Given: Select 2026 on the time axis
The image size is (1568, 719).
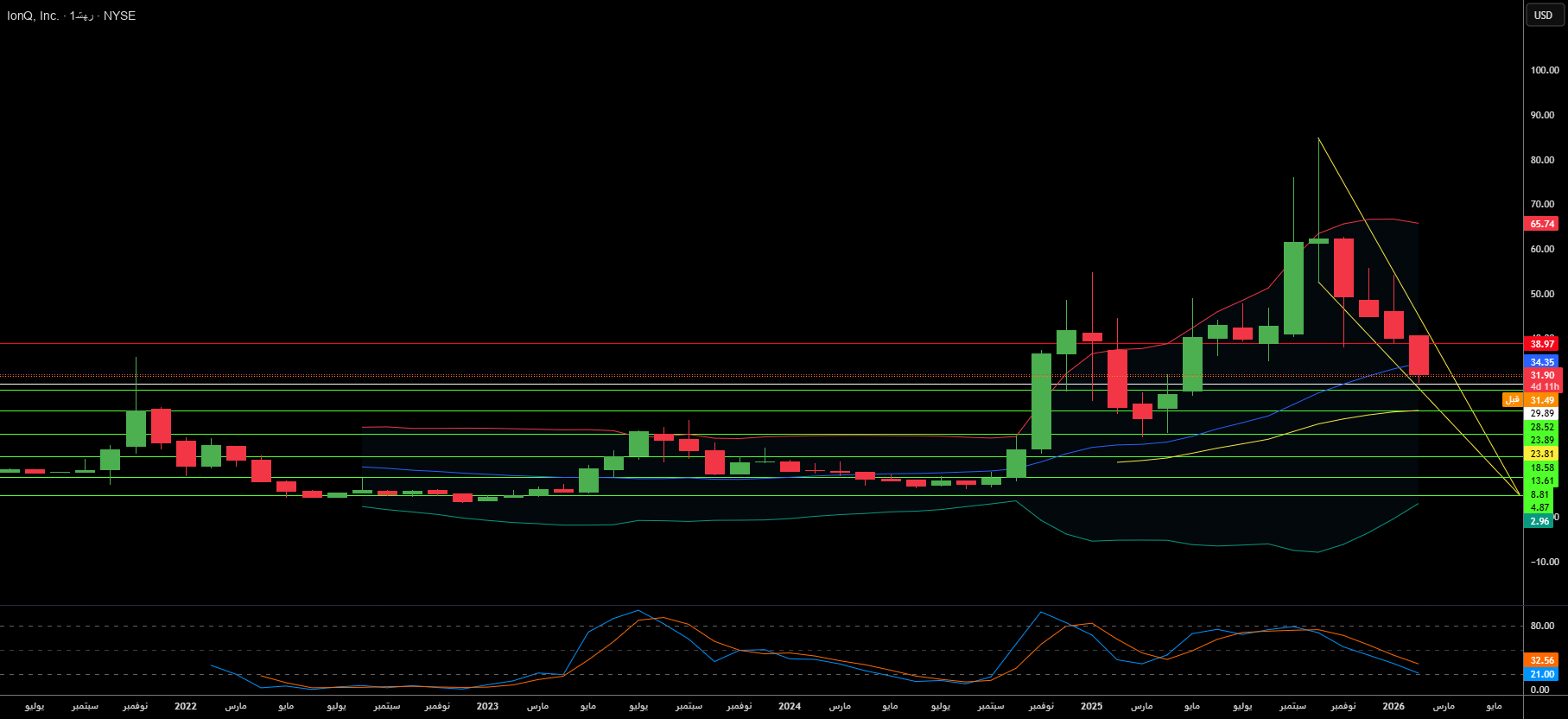Looking at the screenshot, I should tap(1393, 706).
